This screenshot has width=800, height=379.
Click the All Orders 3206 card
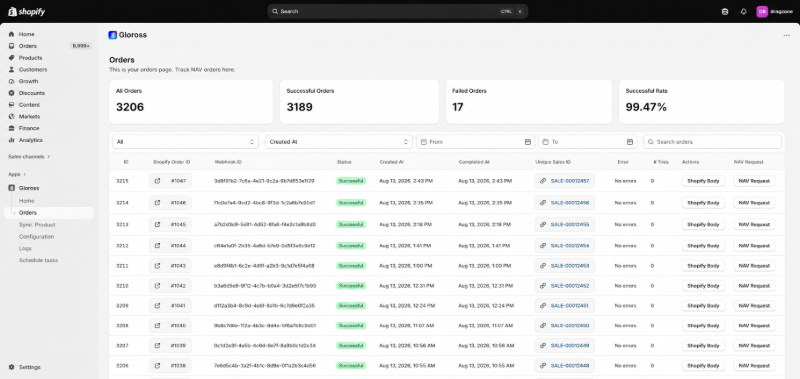(191, 102)
